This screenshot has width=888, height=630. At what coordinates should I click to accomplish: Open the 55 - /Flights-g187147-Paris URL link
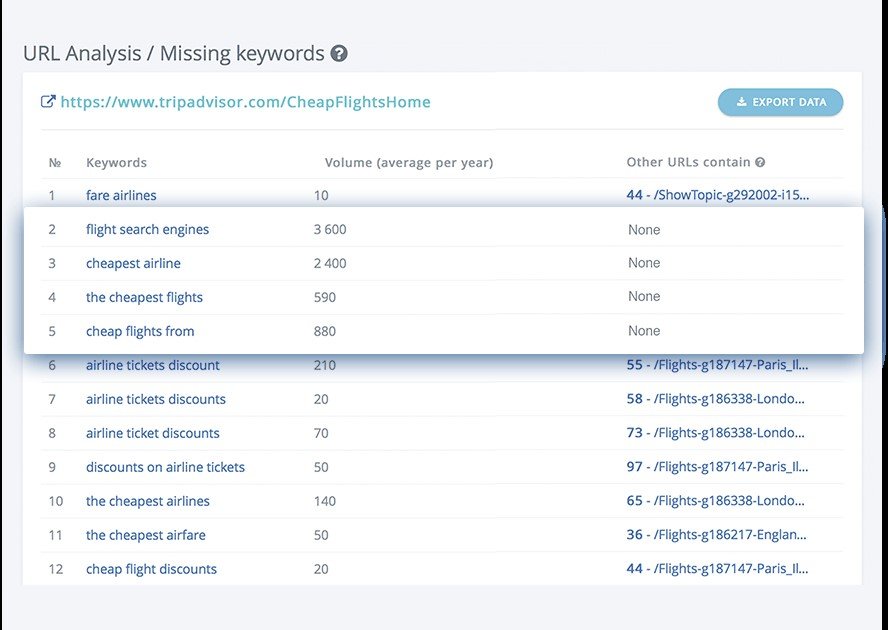[x=717, y=365]
